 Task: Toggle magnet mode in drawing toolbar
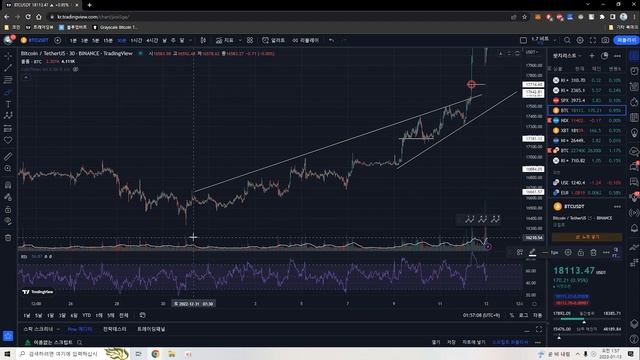(8, 185)
